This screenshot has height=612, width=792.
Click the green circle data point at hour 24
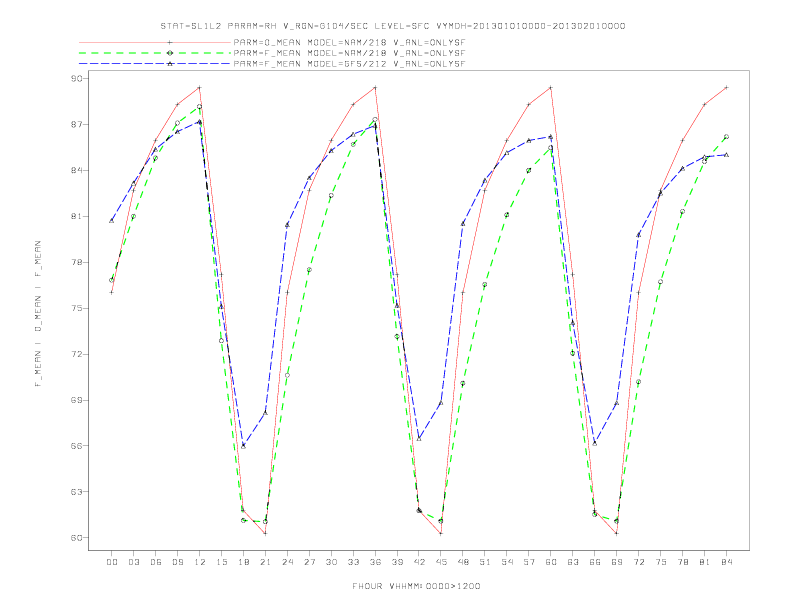pos(287,375)
